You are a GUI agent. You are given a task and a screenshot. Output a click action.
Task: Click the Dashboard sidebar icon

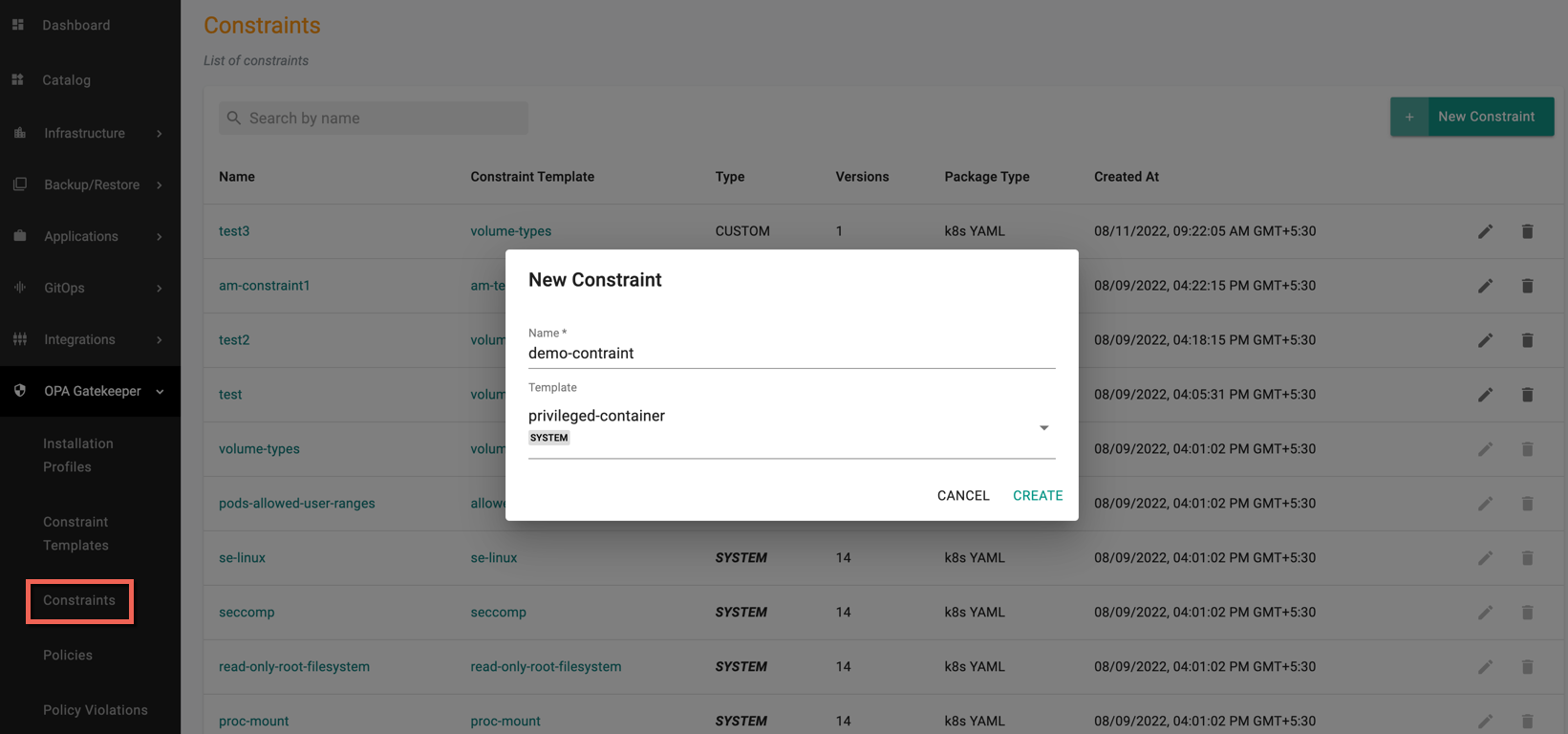pyautogui.click(x=18, y=25)
